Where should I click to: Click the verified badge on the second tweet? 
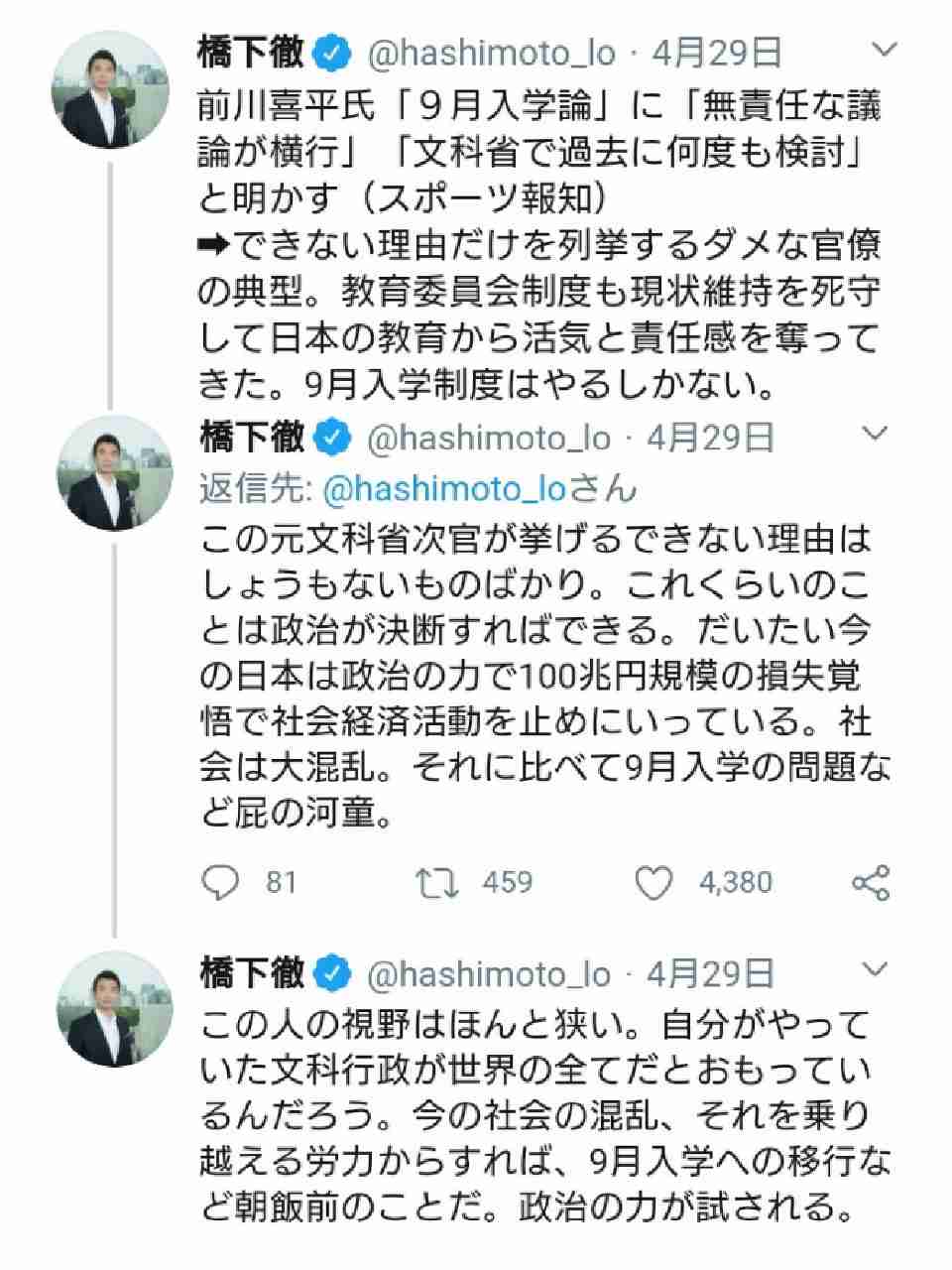point(332,438)
